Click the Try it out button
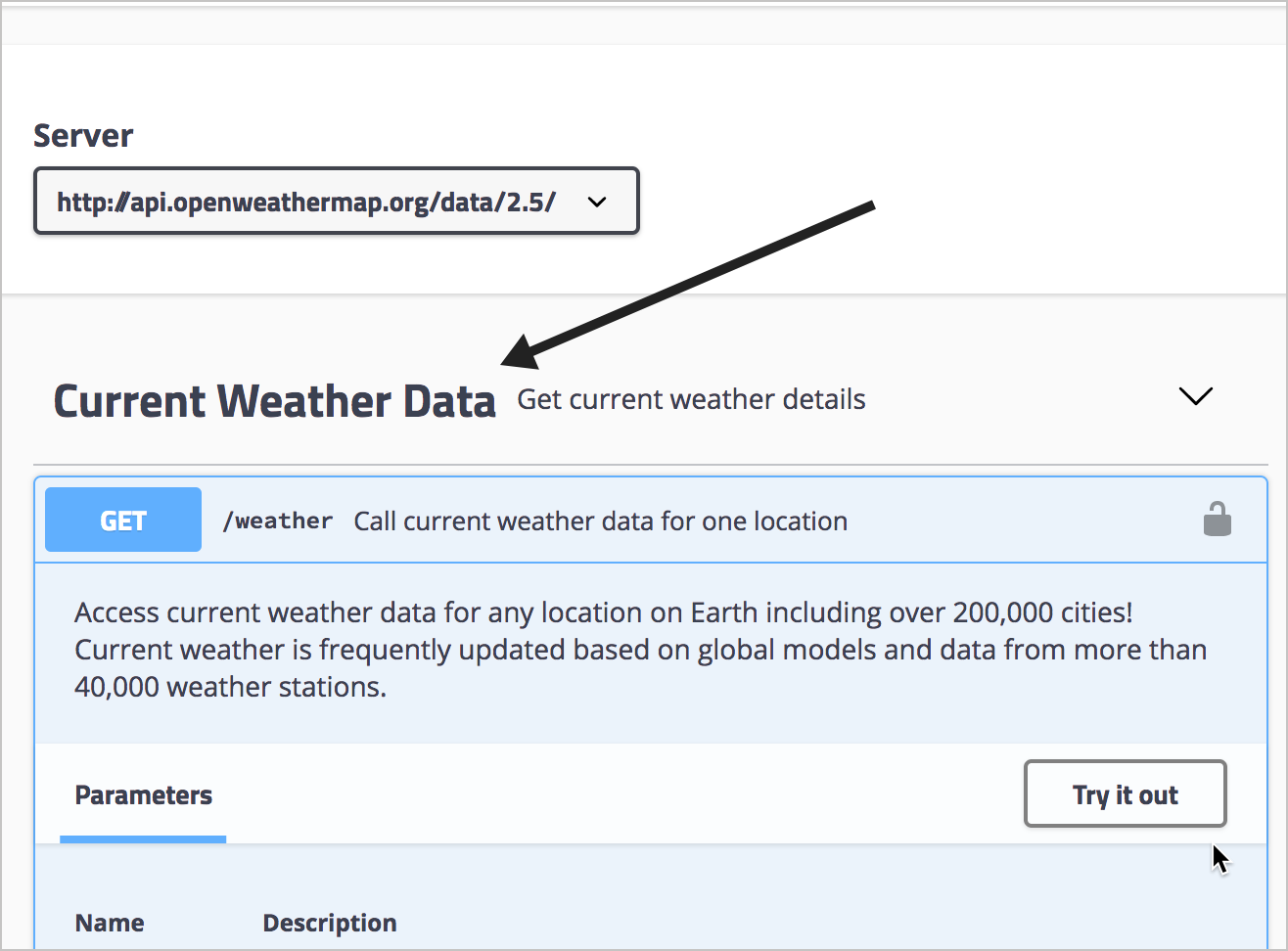This screenshot has height=951, width=1288. pos(1125,794)
